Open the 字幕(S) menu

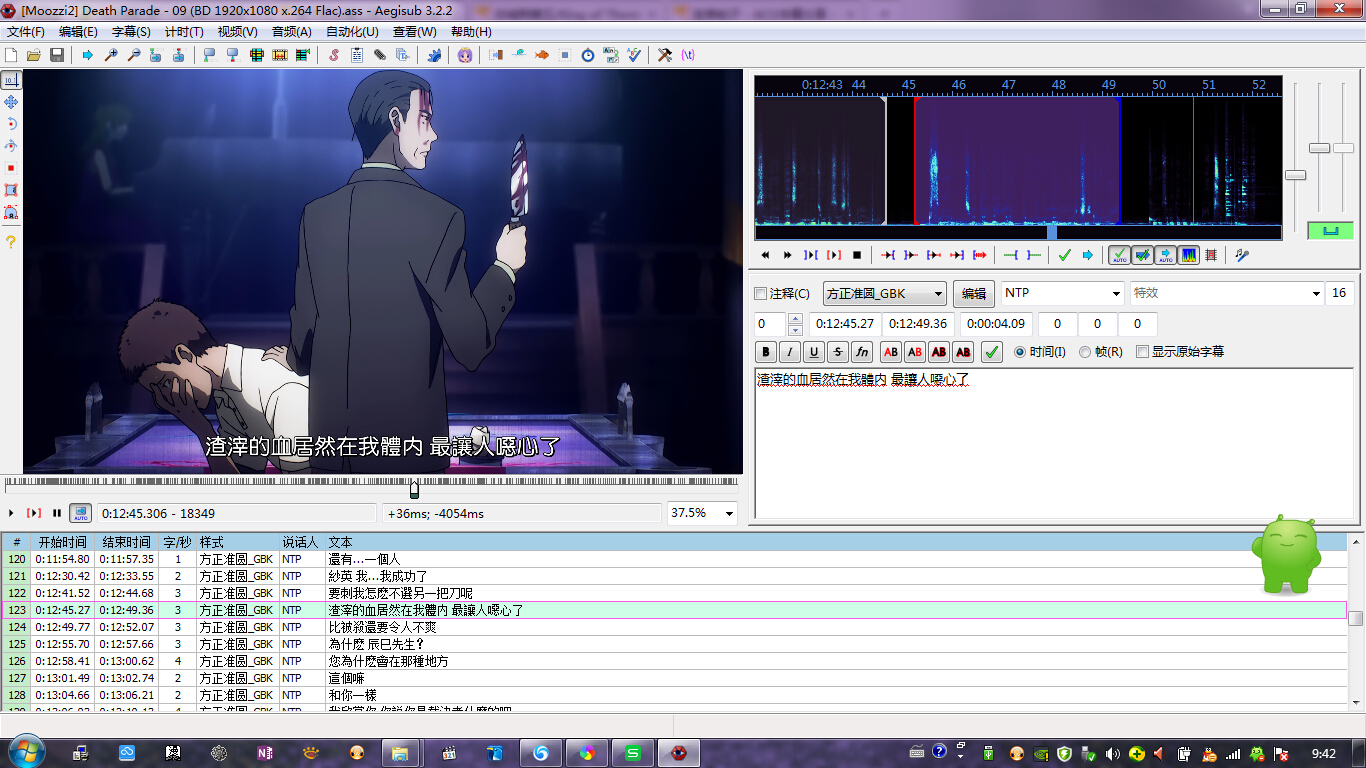[131, 32]
